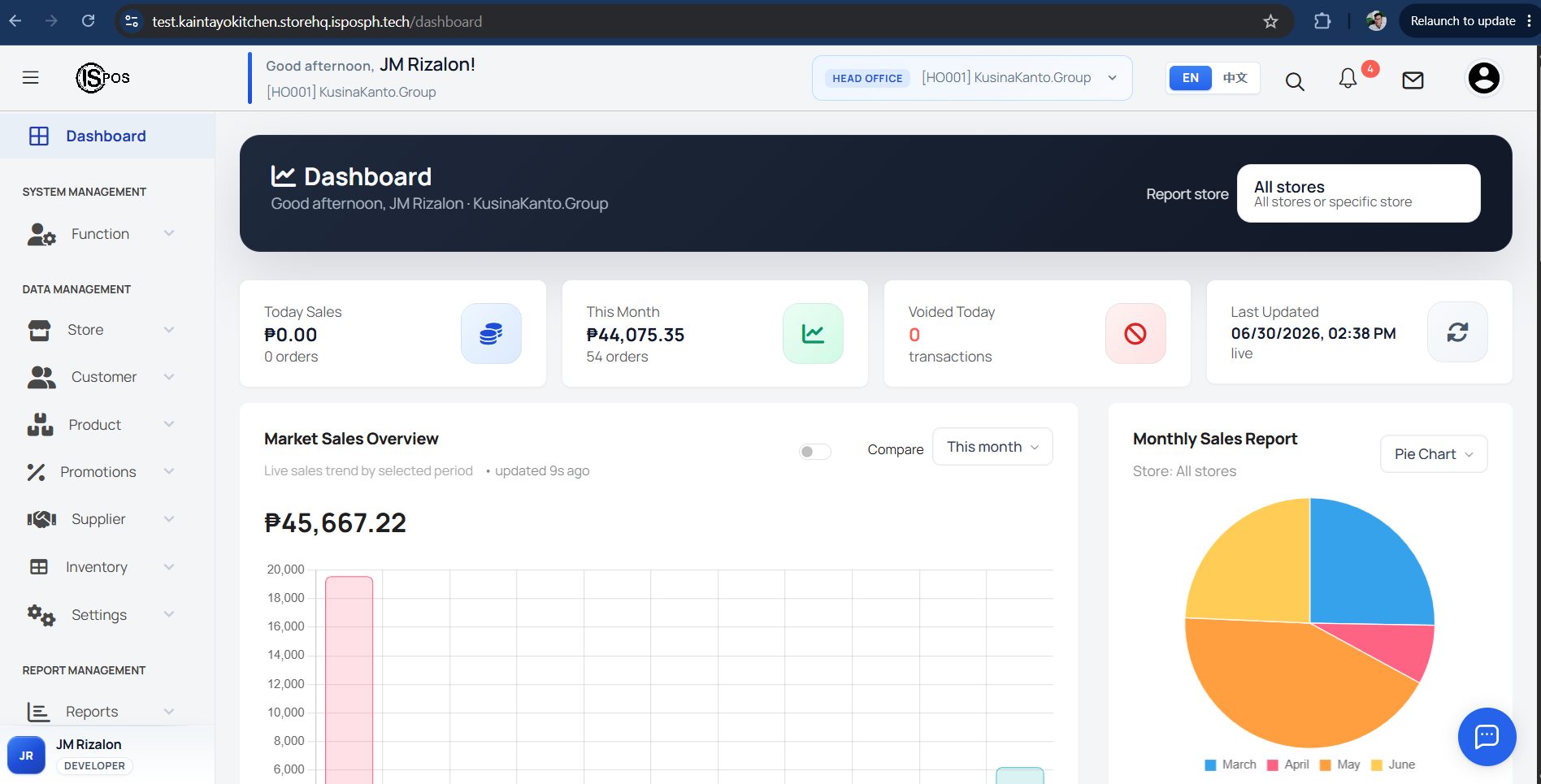Open the hamburger sidebar menu icon
Viewport: 1541px width, 784px height.
click(31, 78)
